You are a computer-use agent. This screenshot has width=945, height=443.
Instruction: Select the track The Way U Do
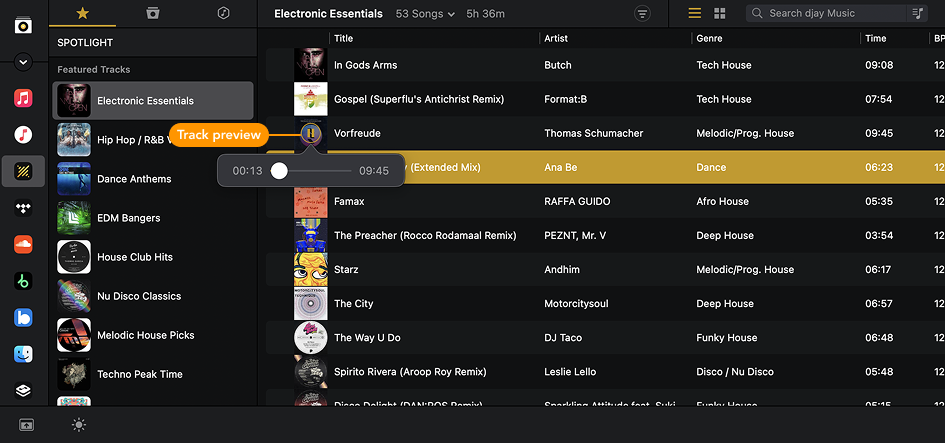(367, 338)
